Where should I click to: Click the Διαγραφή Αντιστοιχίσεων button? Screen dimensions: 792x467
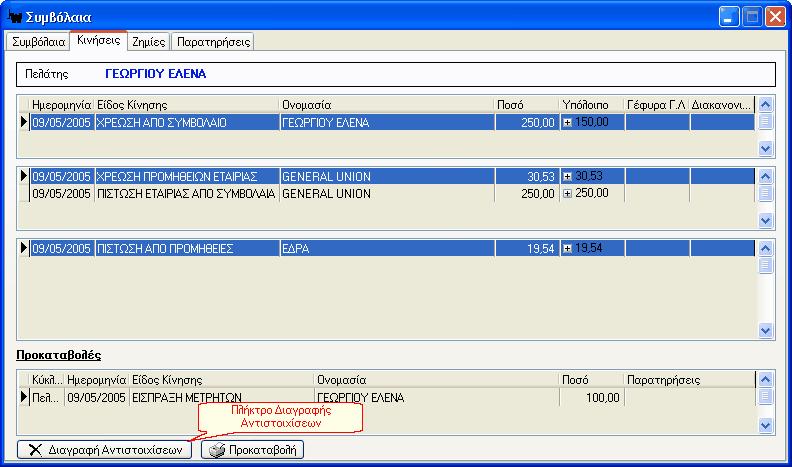pos(105,449)
